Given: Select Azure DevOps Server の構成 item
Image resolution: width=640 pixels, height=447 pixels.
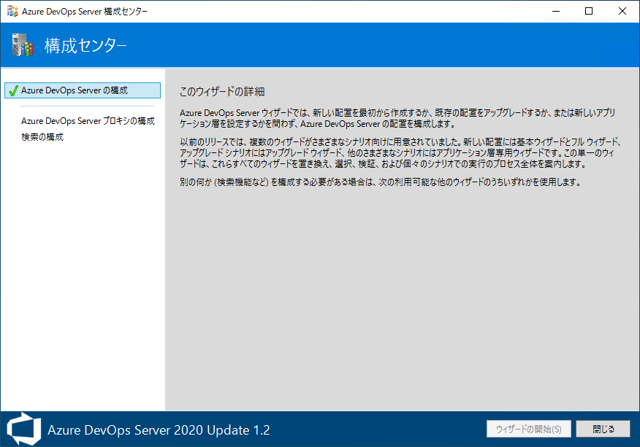Looking at the screenshot, I should [x=82, y=91].
